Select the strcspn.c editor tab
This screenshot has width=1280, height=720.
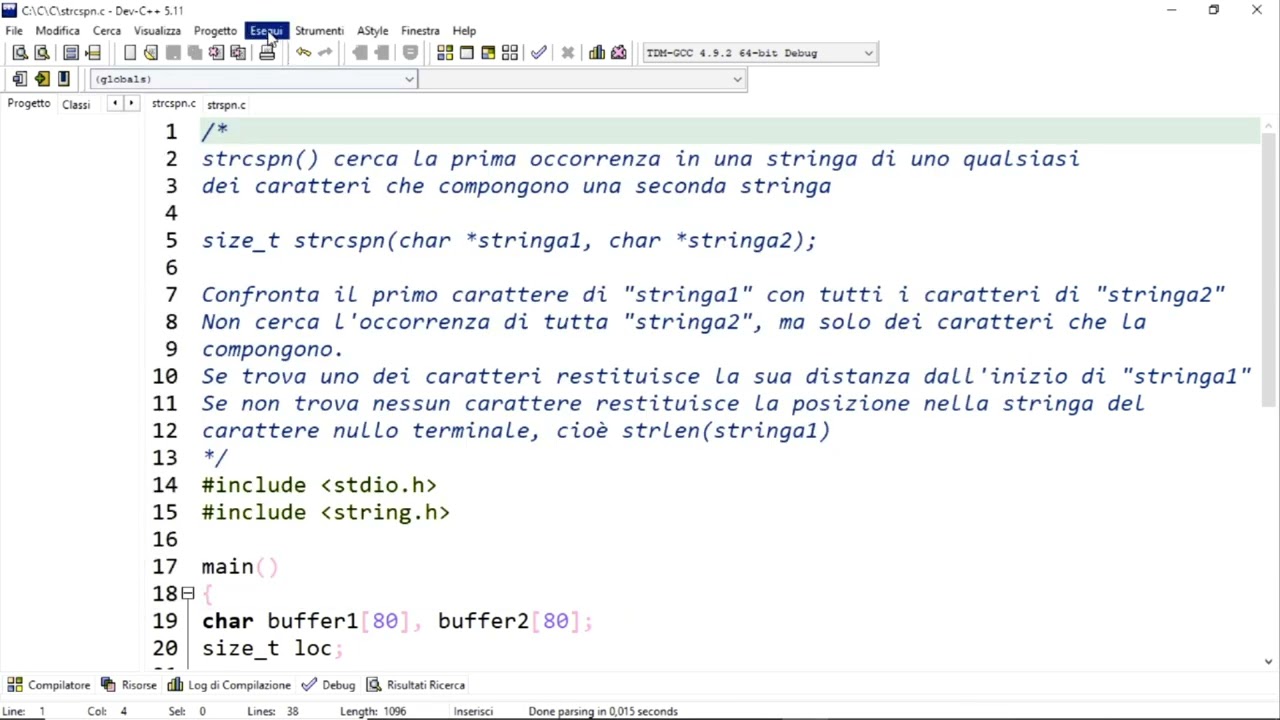pos(174,104)
